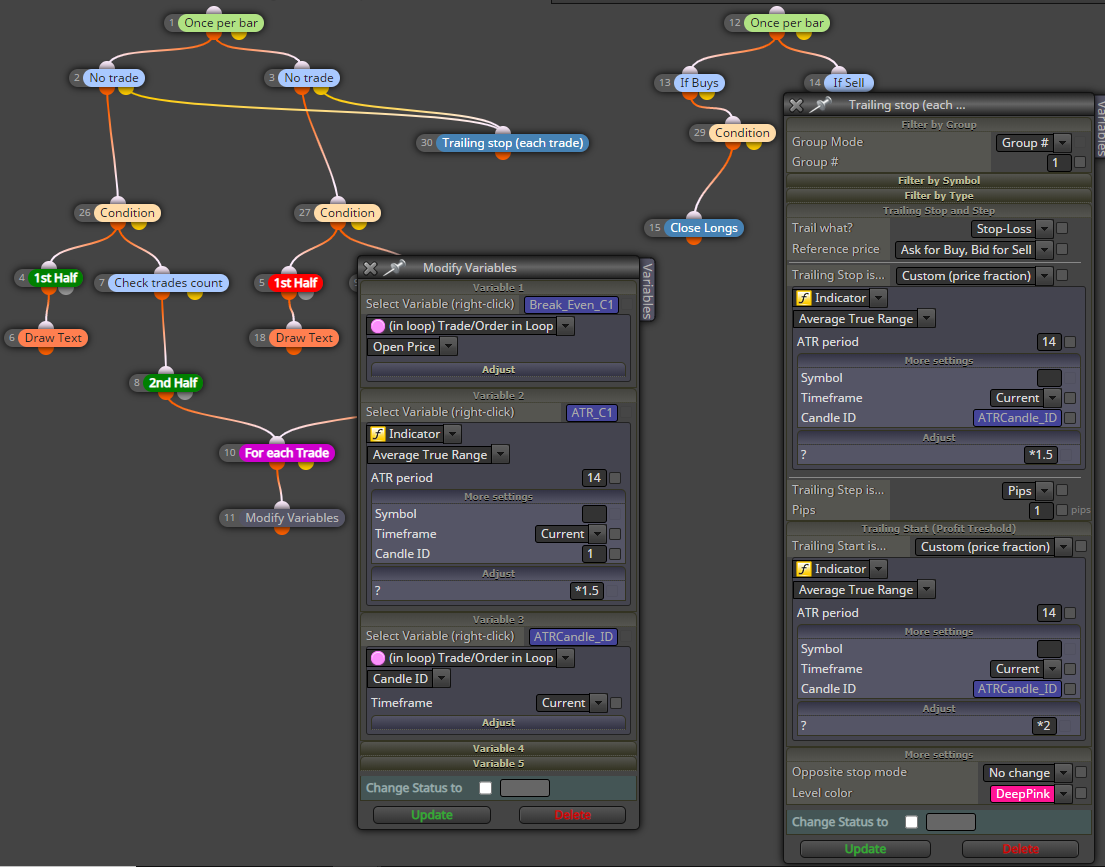Open Trailing Stop is Custom dropdown

(x=974, y=276)
